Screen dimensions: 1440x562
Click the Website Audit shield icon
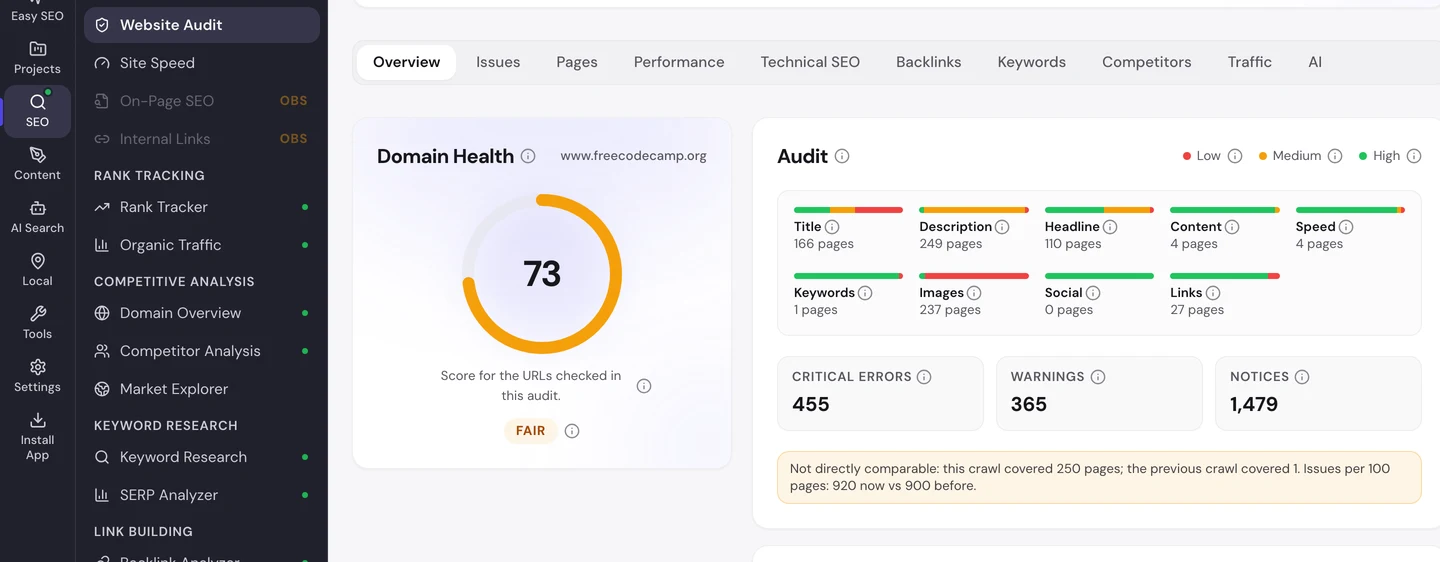(x=102, y=25)
